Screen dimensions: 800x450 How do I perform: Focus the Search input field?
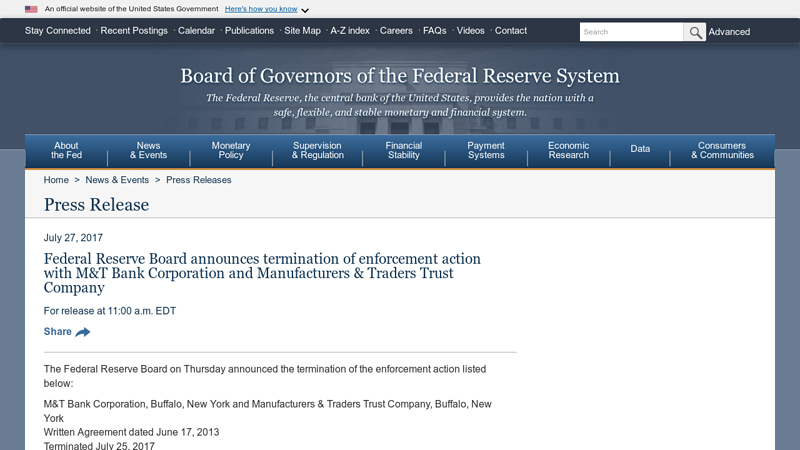click(632, 32)
